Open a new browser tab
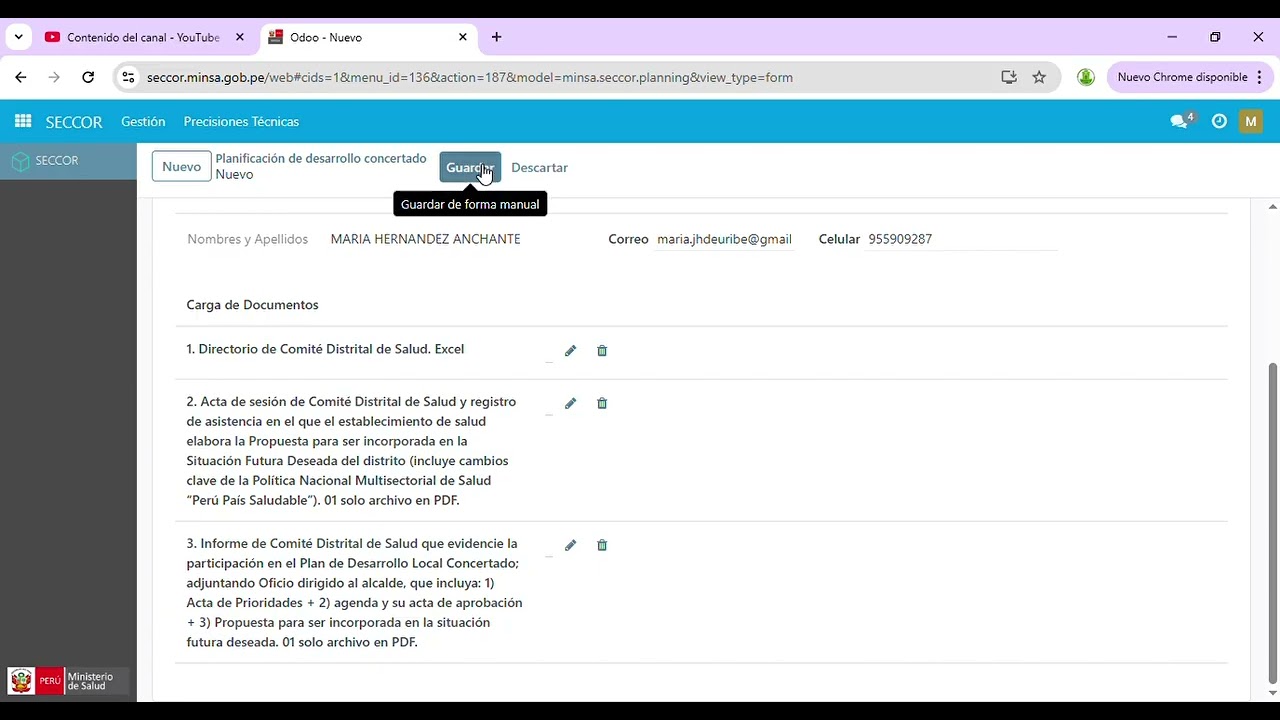1280x720 pixels. (x=497, y=37)
